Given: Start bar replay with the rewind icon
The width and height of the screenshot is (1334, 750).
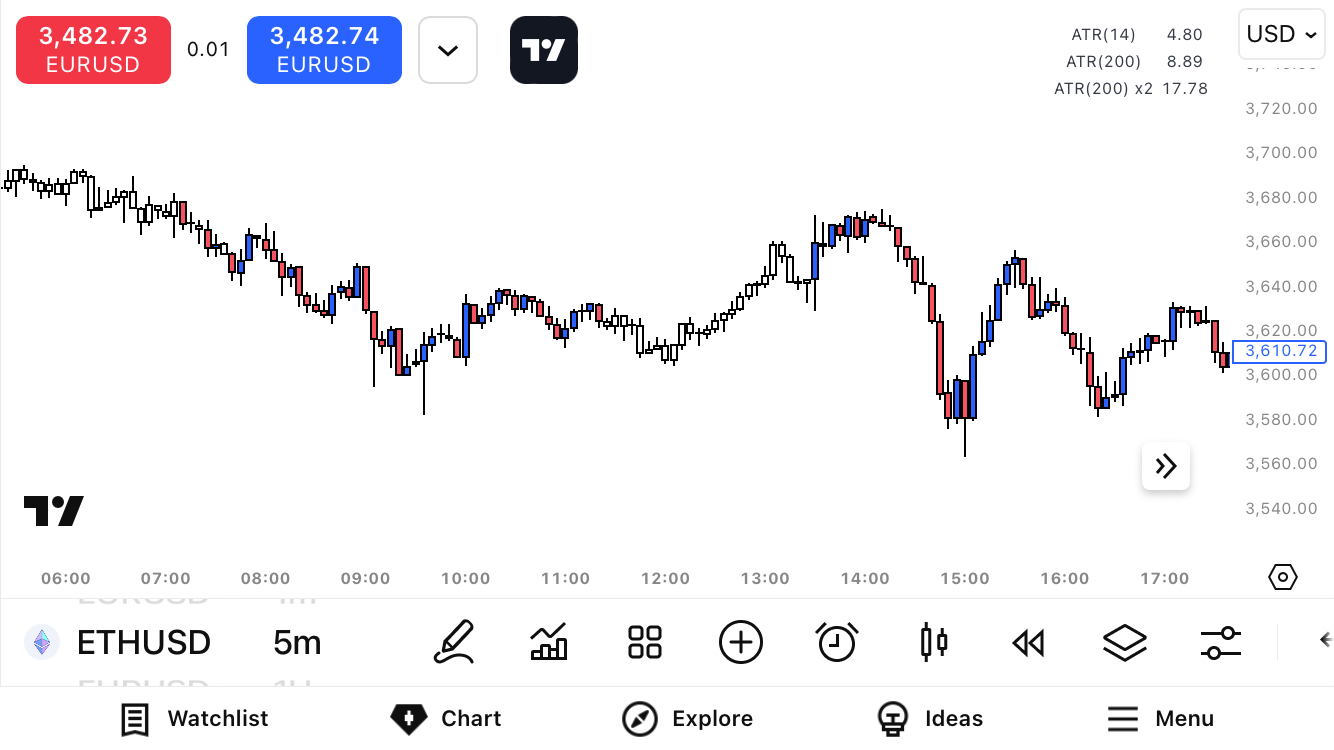Looking at the screenshot, I should [1028, 641].
